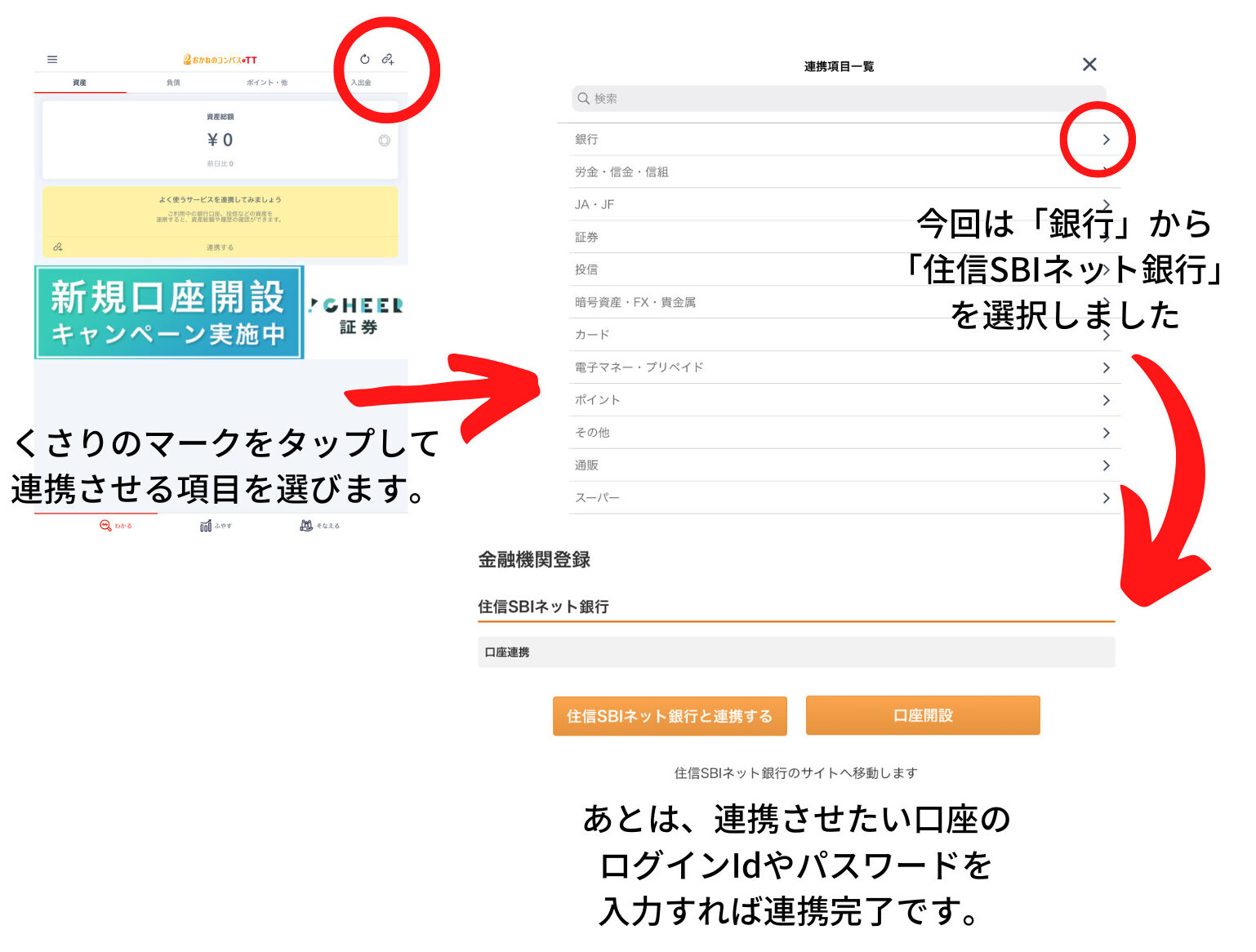Open the そなえる bottom navigation item
This screenshot has width=1256, height=952.
tap(319, 526)
